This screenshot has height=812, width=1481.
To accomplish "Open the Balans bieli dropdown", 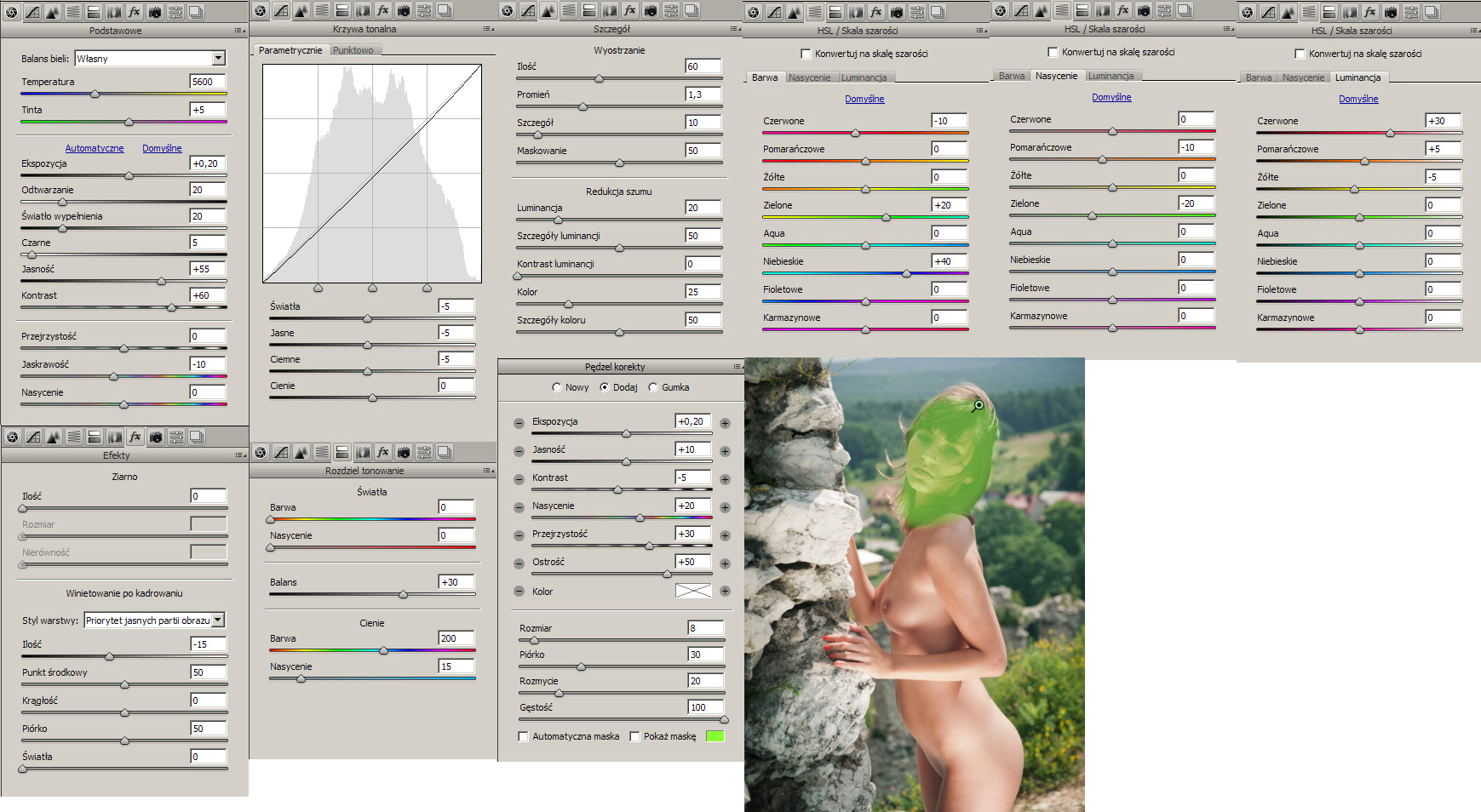I will [218, 58].
